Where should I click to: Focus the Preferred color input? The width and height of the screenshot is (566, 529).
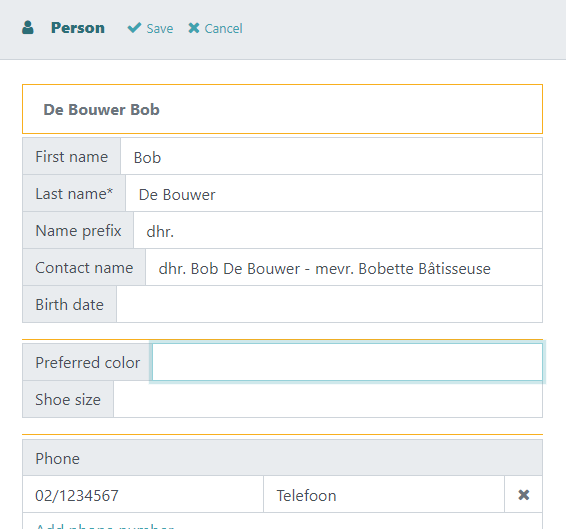point(347,362)
